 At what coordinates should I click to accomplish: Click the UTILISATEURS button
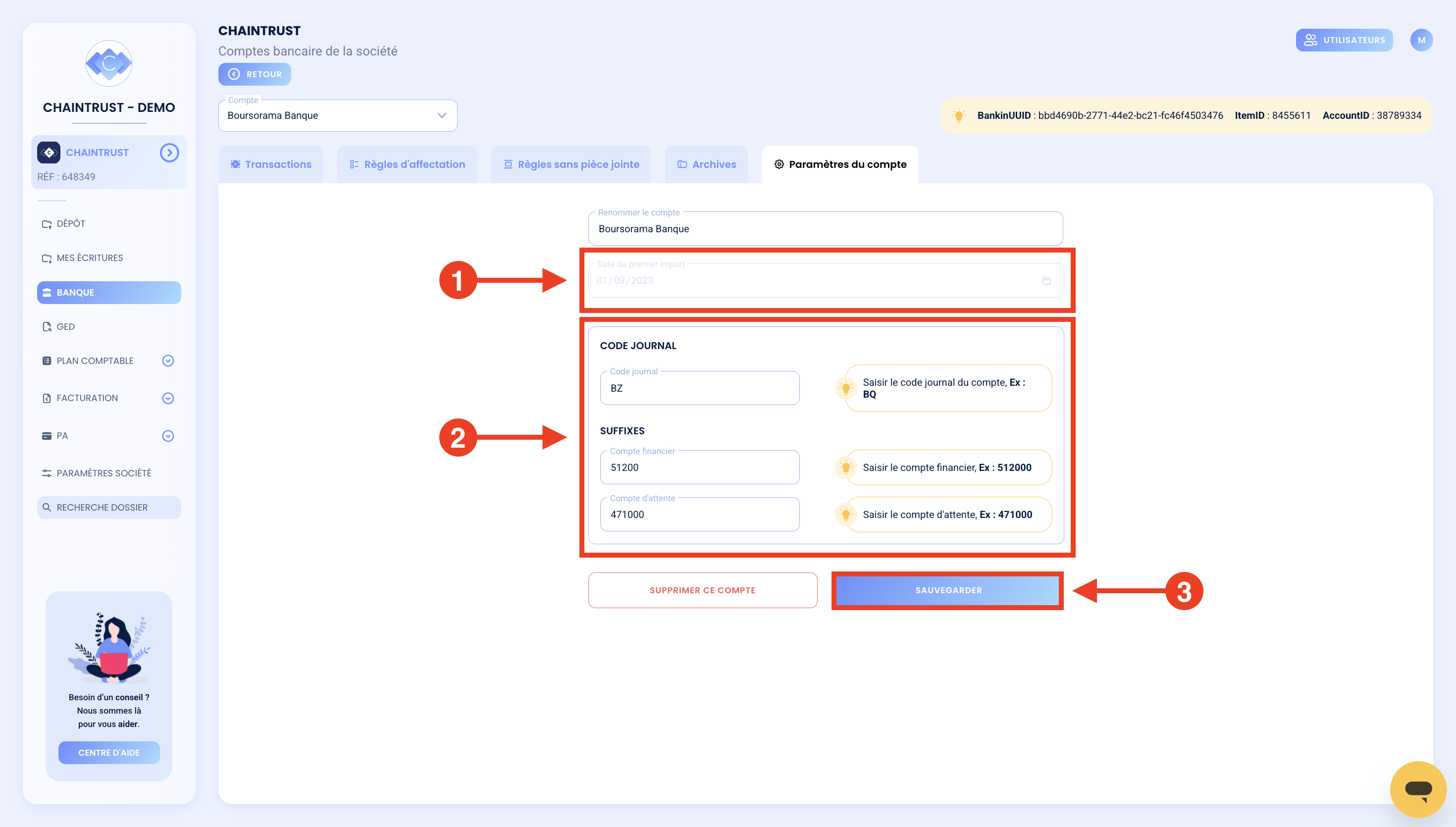tap(1344, 40)
